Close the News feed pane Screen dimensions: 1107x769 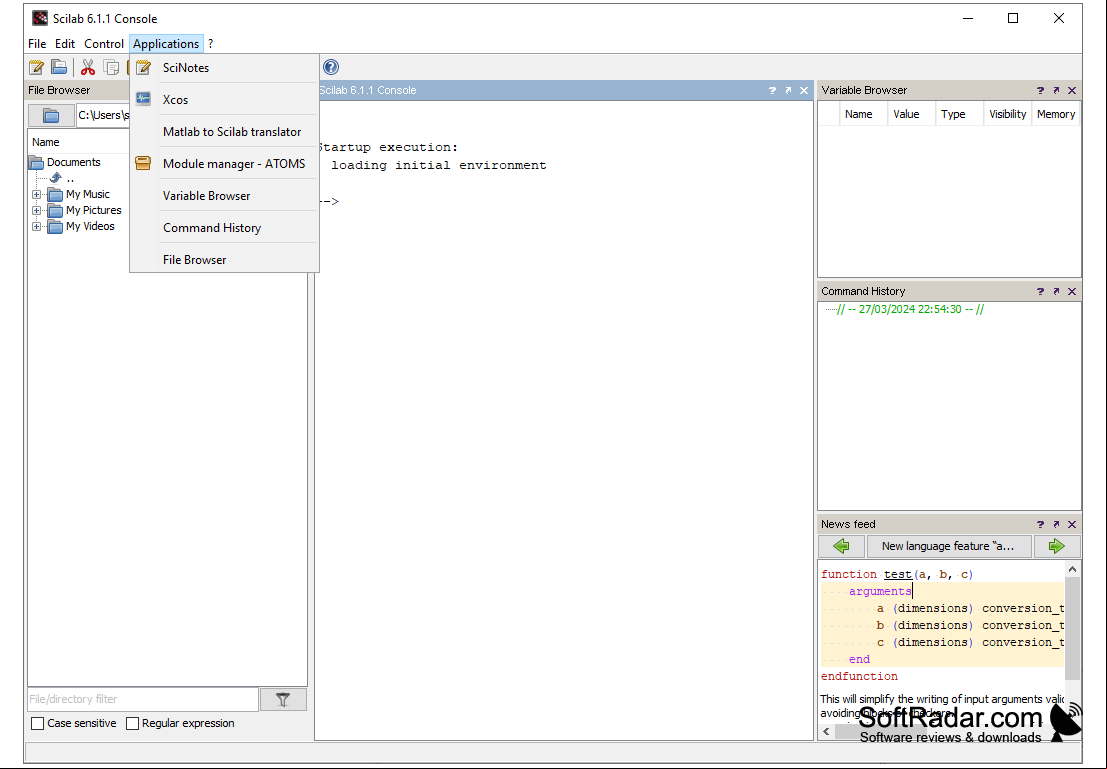pyautogui.click(x=1072, y=525)
